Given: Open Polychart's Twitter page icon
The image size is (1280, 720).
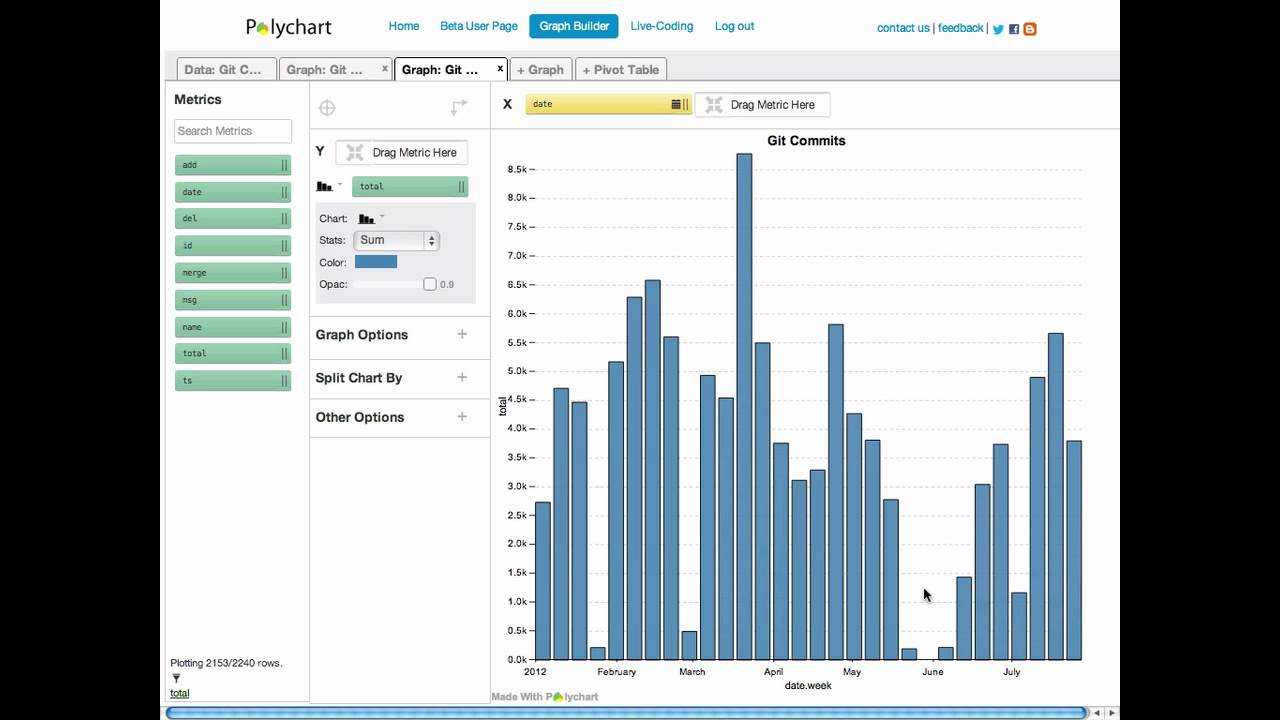Looking at the screenshot, I should [998, 29].
